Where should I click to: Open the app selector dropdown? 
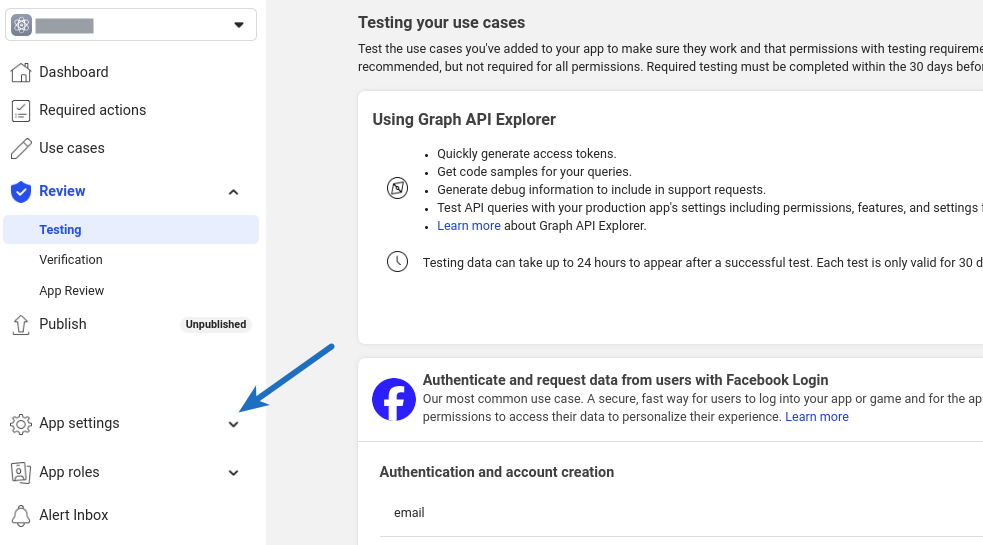[x=131, y=24]
